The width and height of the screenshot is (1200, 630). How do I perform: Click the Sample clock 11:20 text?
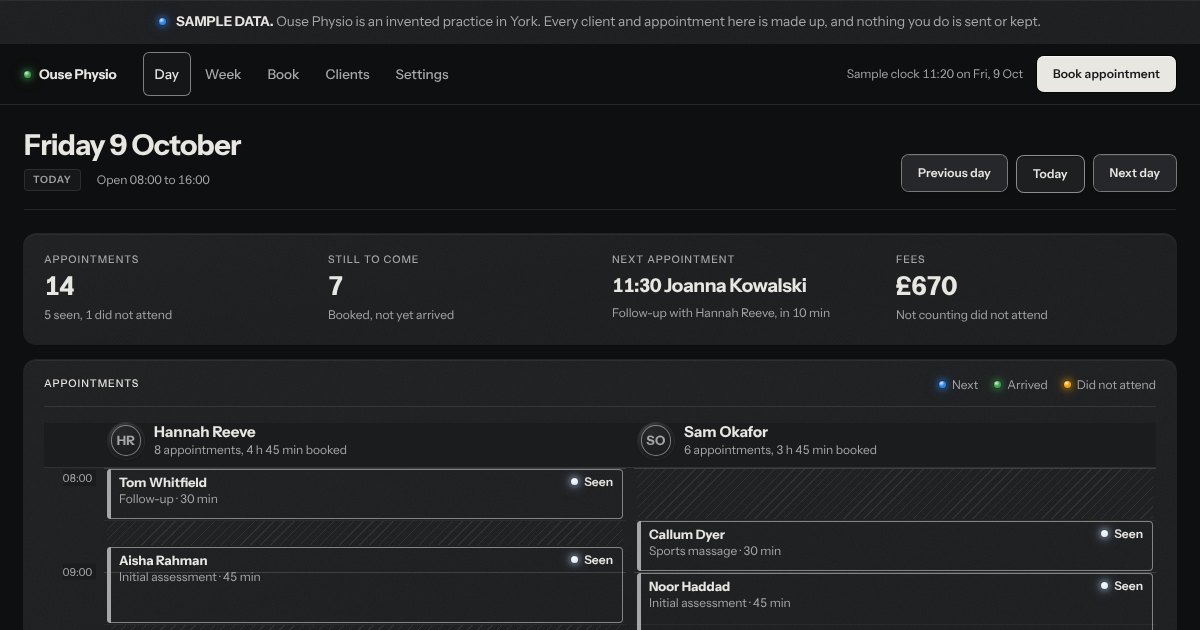(934, 74)
